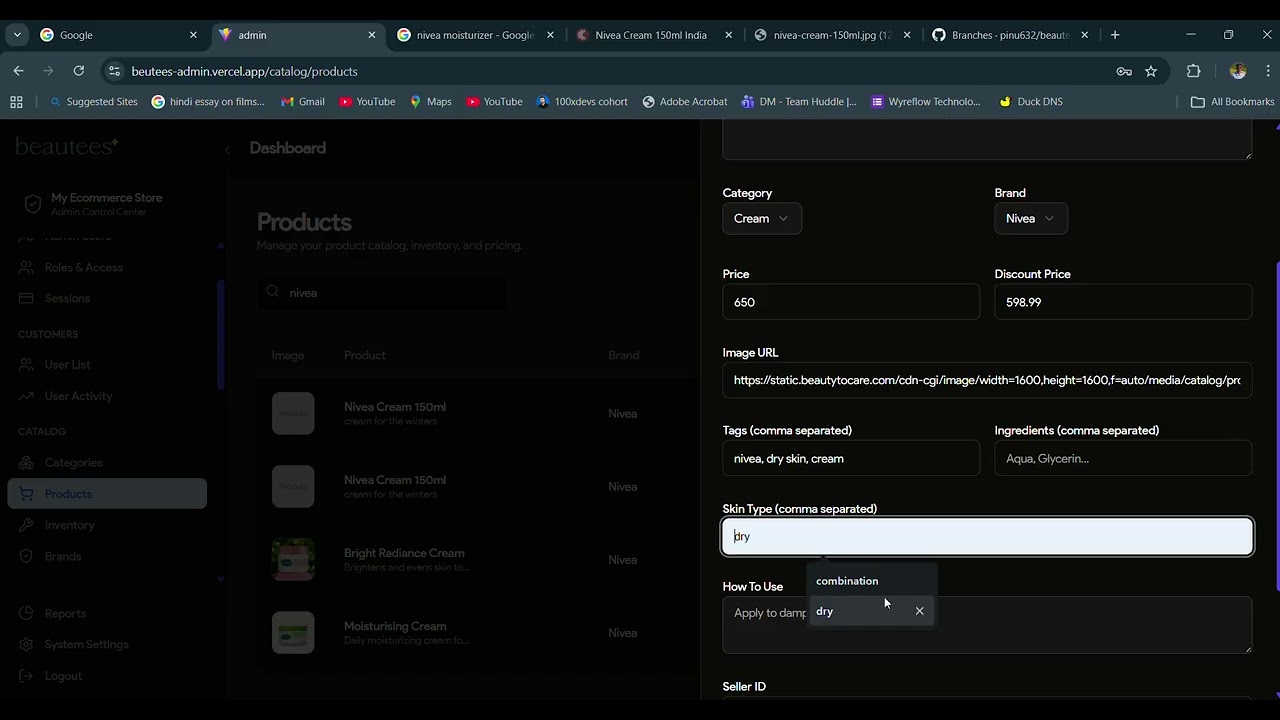
Task: Click the Moisturising Cream product thumbnail
Action: pos(293,633)
